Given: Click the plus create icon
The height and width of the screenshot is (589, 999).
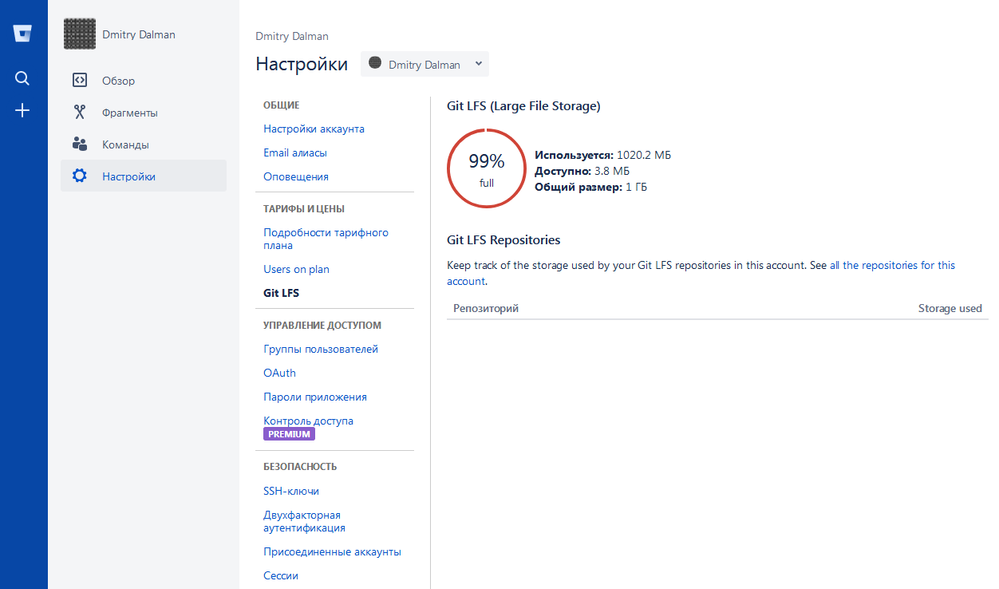Looking at the screenshot, I should point(22,110).
